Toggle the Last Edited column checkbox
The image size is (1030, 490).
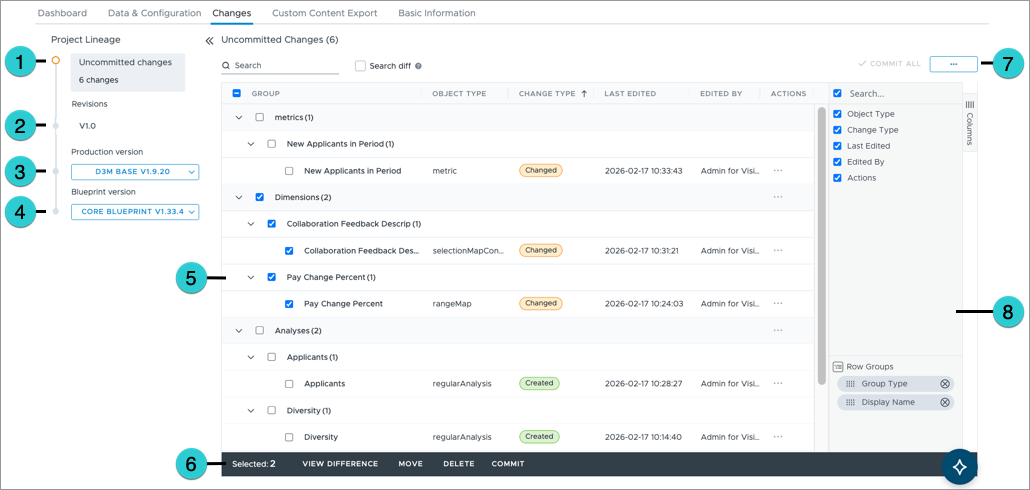tap(837, 146)
